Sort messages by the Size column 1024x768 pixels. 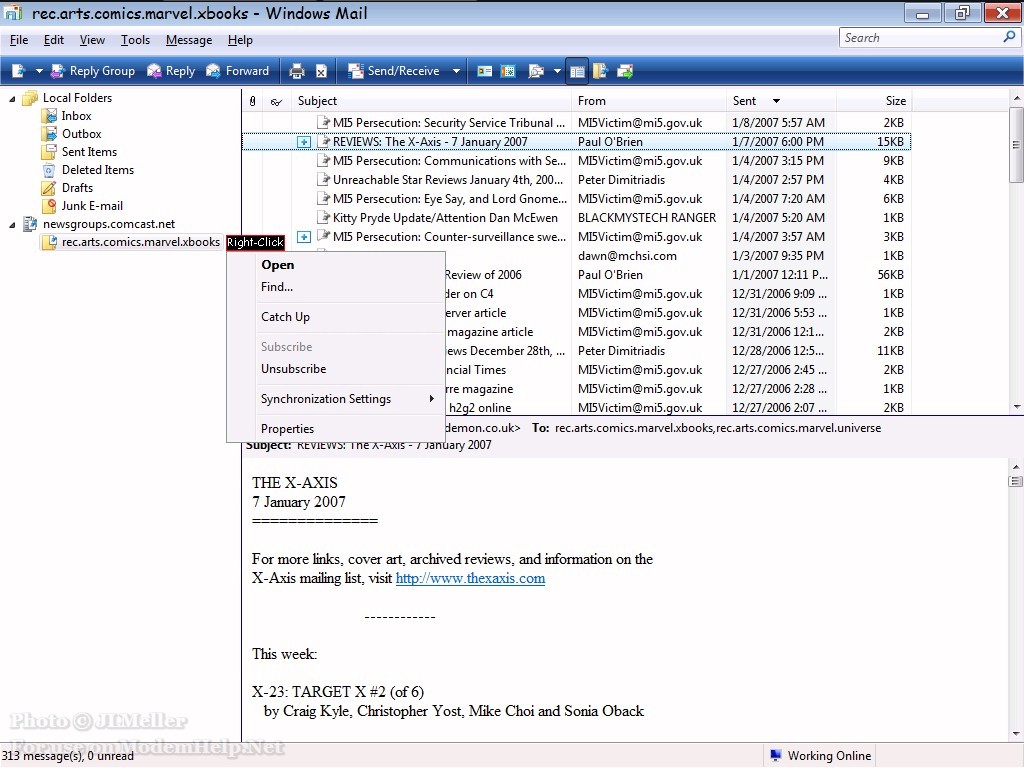[x=874, y=101]
